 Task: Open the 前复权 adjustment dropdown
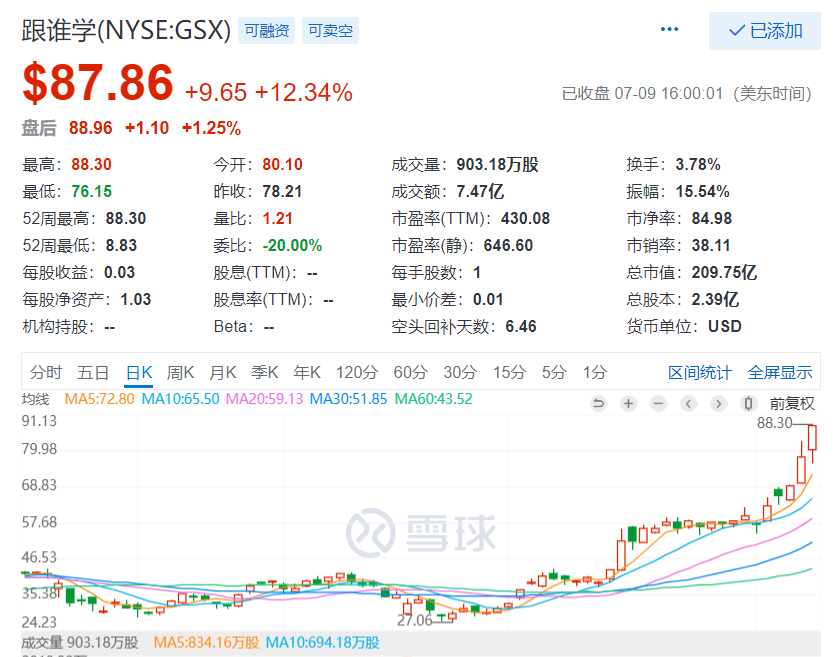792,404
